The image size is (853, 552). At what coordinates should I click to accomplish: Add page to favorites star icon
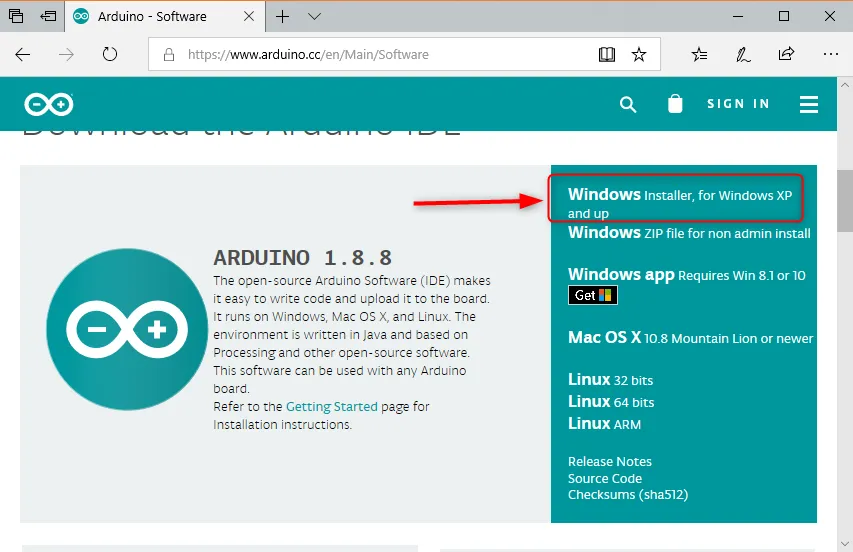click(639, 54)
